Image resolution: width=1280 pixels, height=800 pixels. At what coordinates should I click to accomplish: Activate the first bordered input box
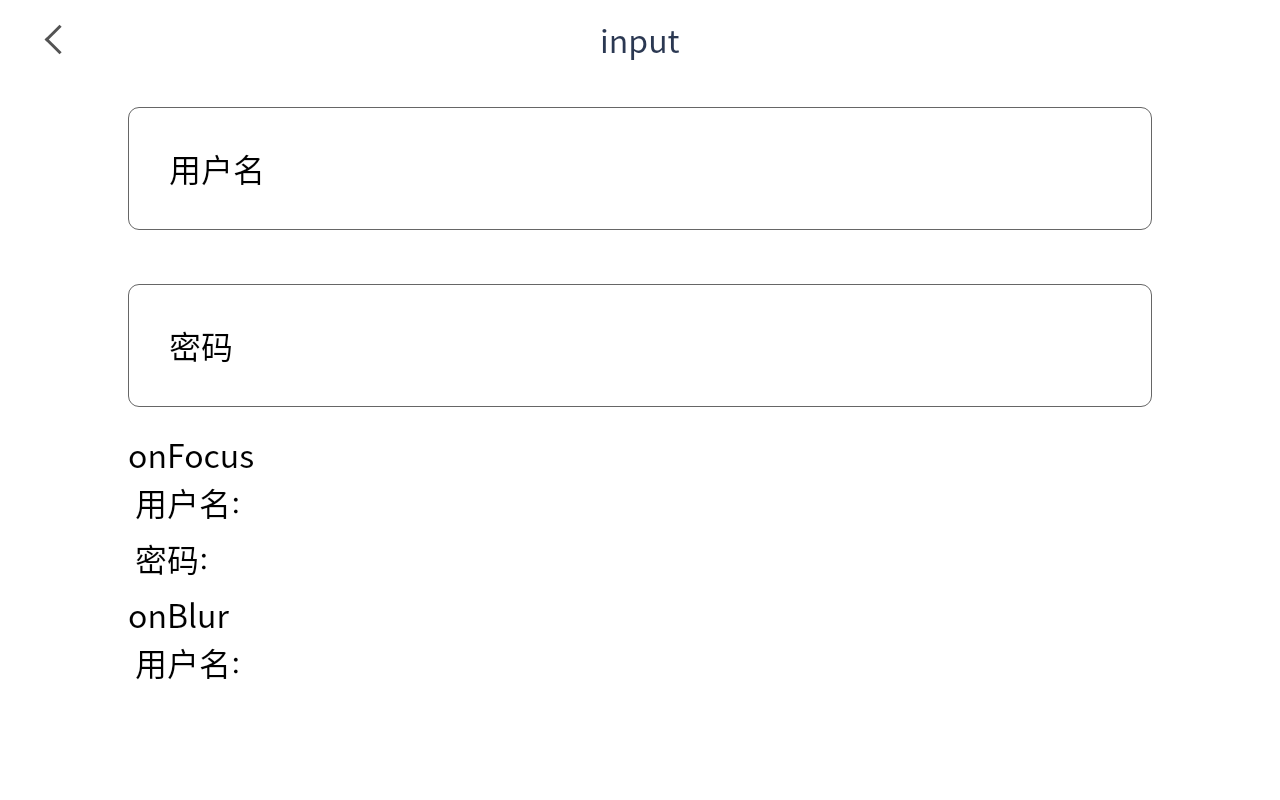point(640,169)
